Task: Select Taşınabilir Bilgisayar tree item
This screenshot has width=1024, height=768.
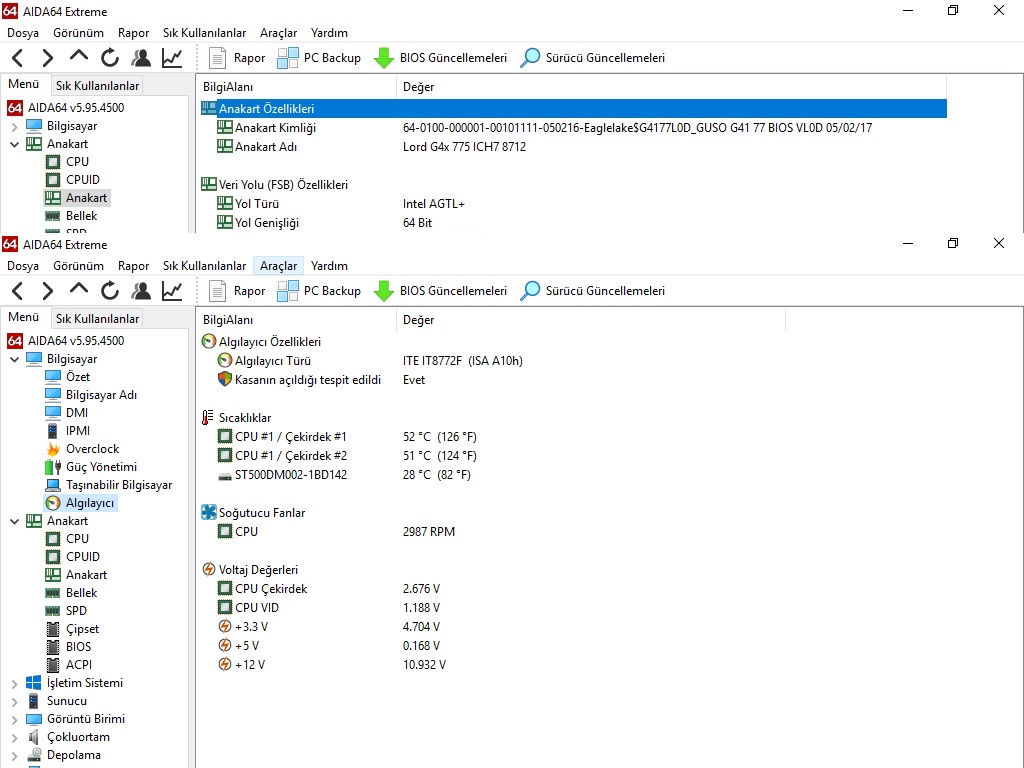Action: pyautogui.click(x=119, y=485)
